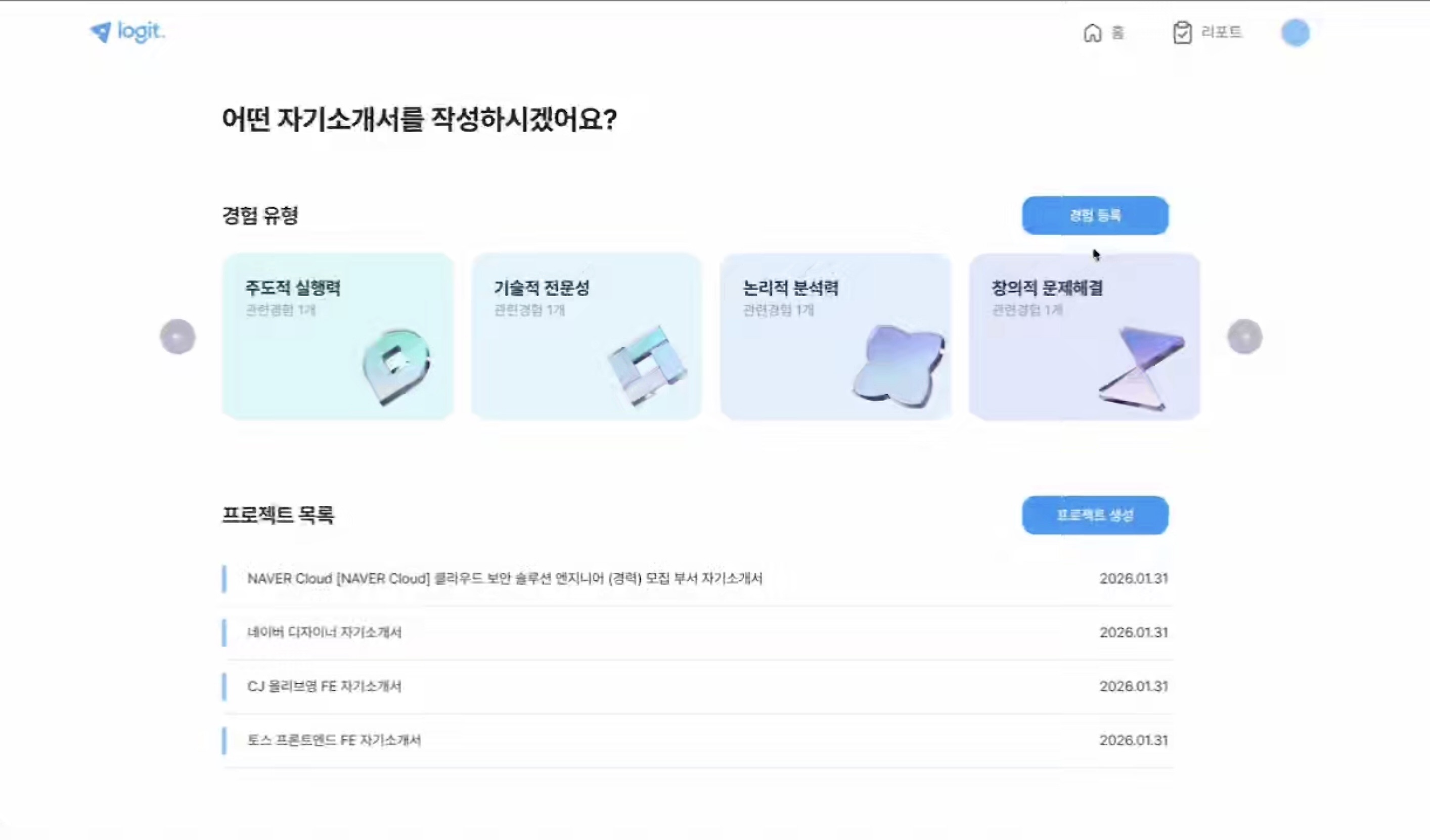Open 토스 프론트엔드 FE 자기소개서 project
The height and width of the screenshot is (840, 1430).
point(334,740)
